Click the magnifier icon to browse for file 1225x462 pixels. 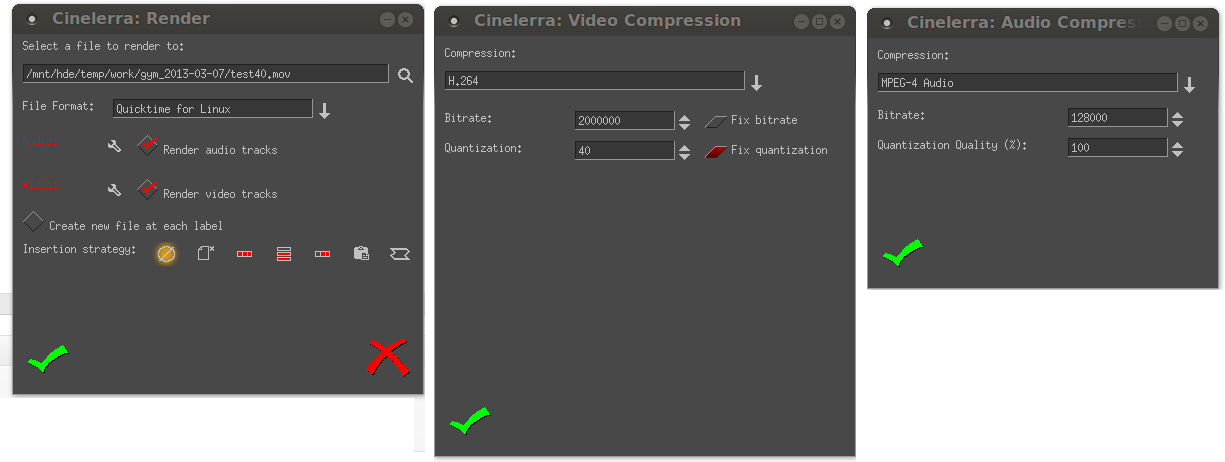pos(405,75)
